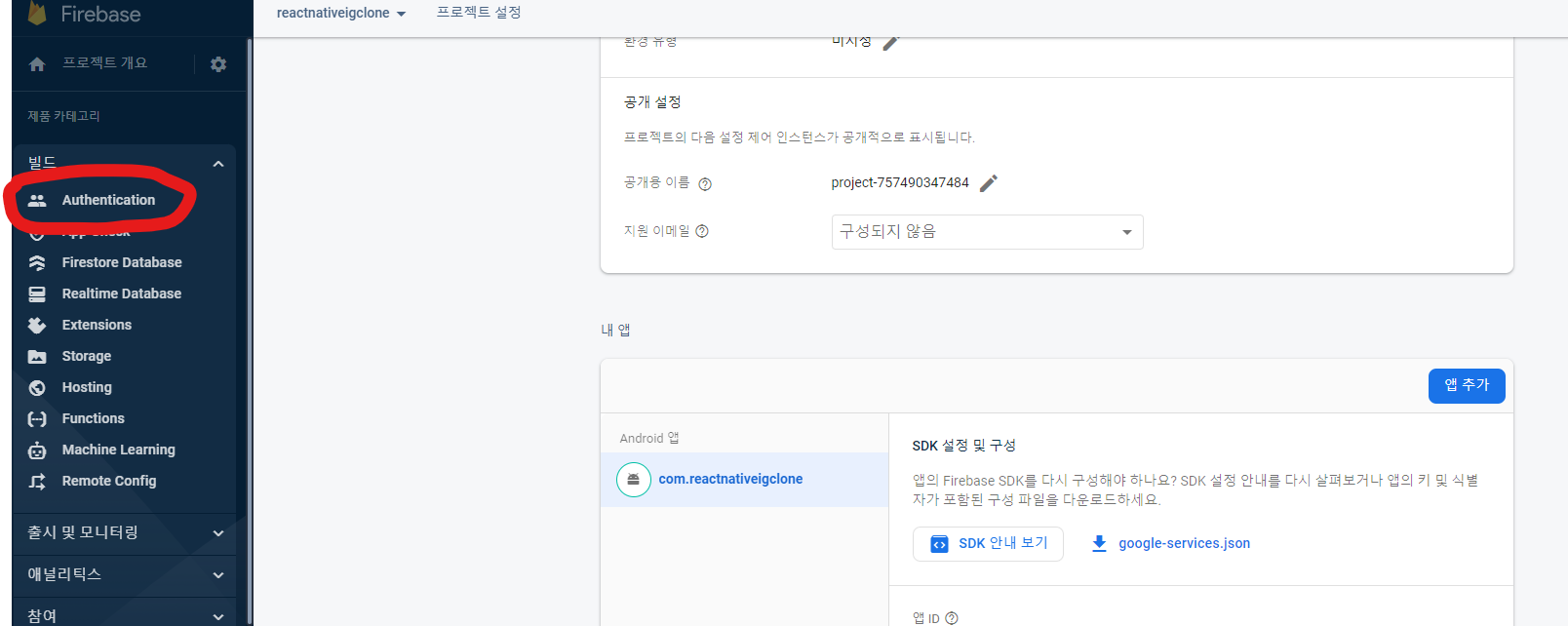
Task: Open Functions in sidebar
Action: tap(93, 418)
